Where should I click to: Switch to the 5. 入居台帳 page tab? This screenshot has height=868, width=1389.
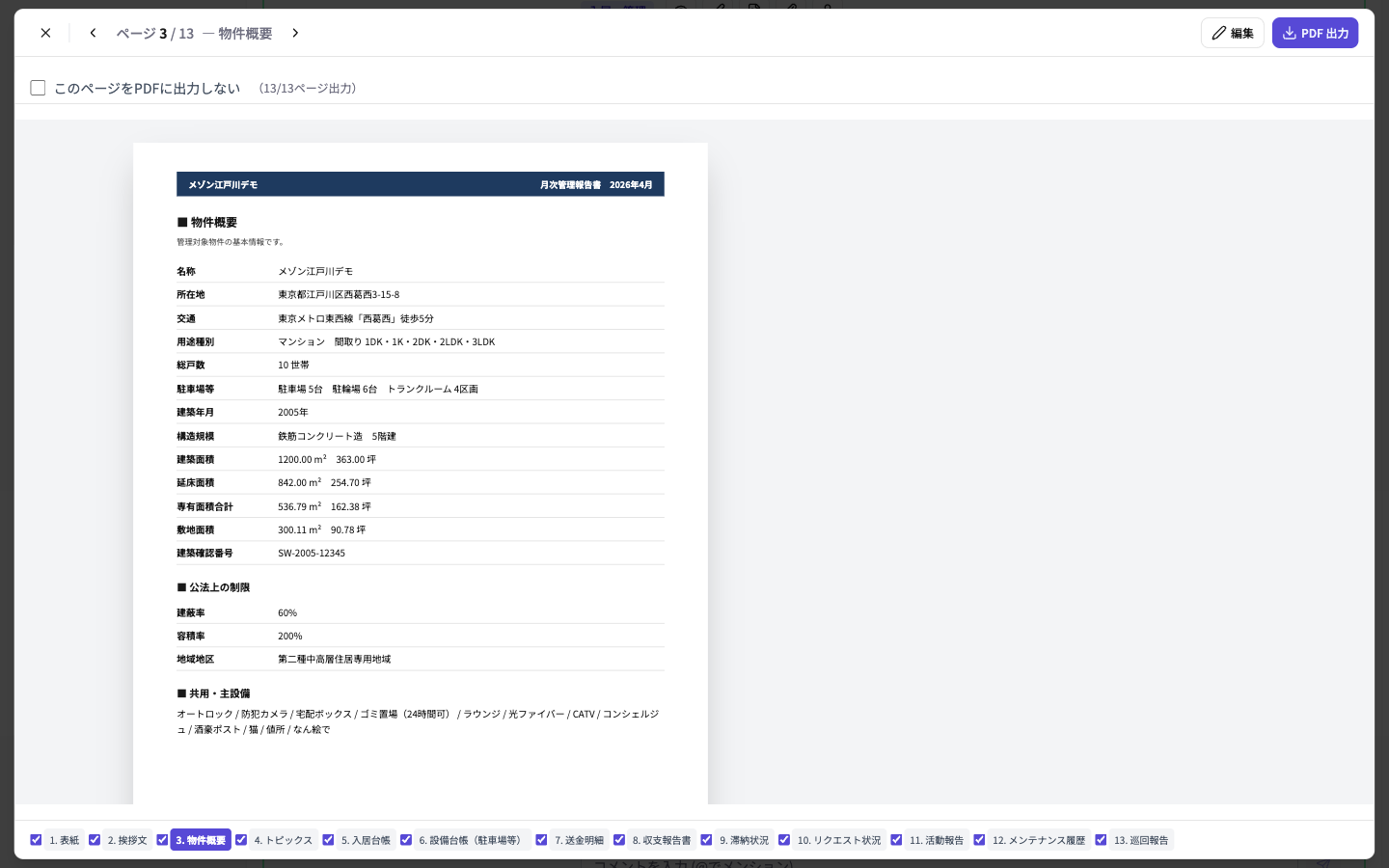coord(366,840)
